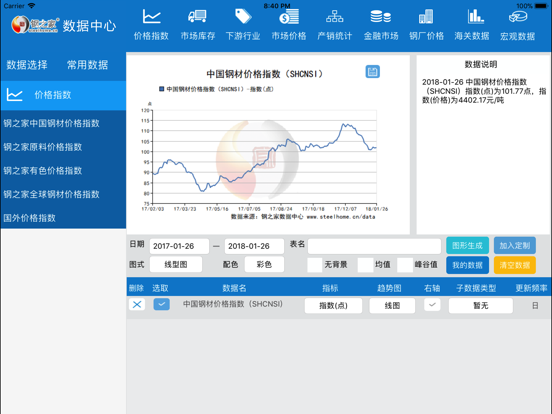Click the 表名 input field

click(374, 246)
